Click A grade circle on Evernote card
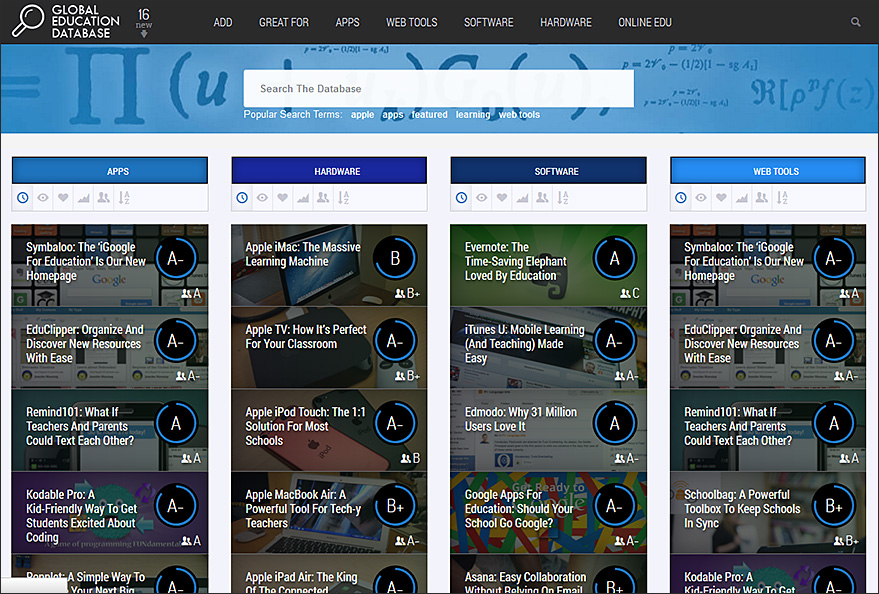Screen dimensions: 879x594 (614, 258)
